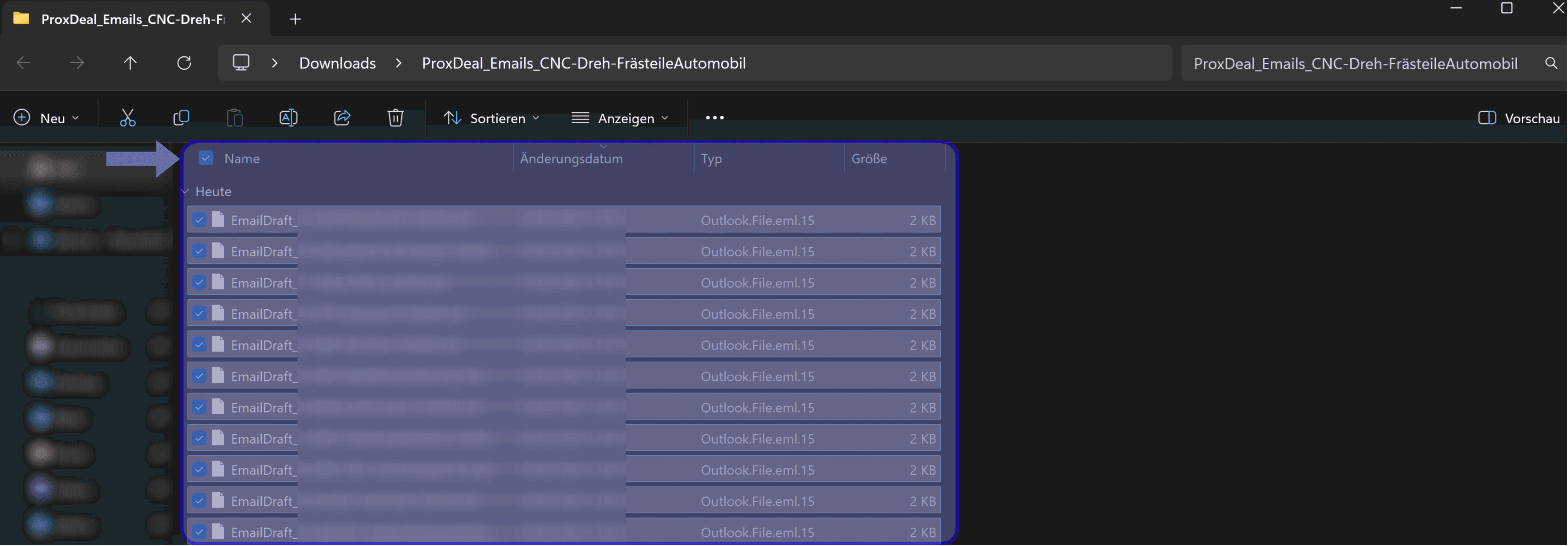
Task: Click the Downloads breadcrumb
Action: [337, 63]
